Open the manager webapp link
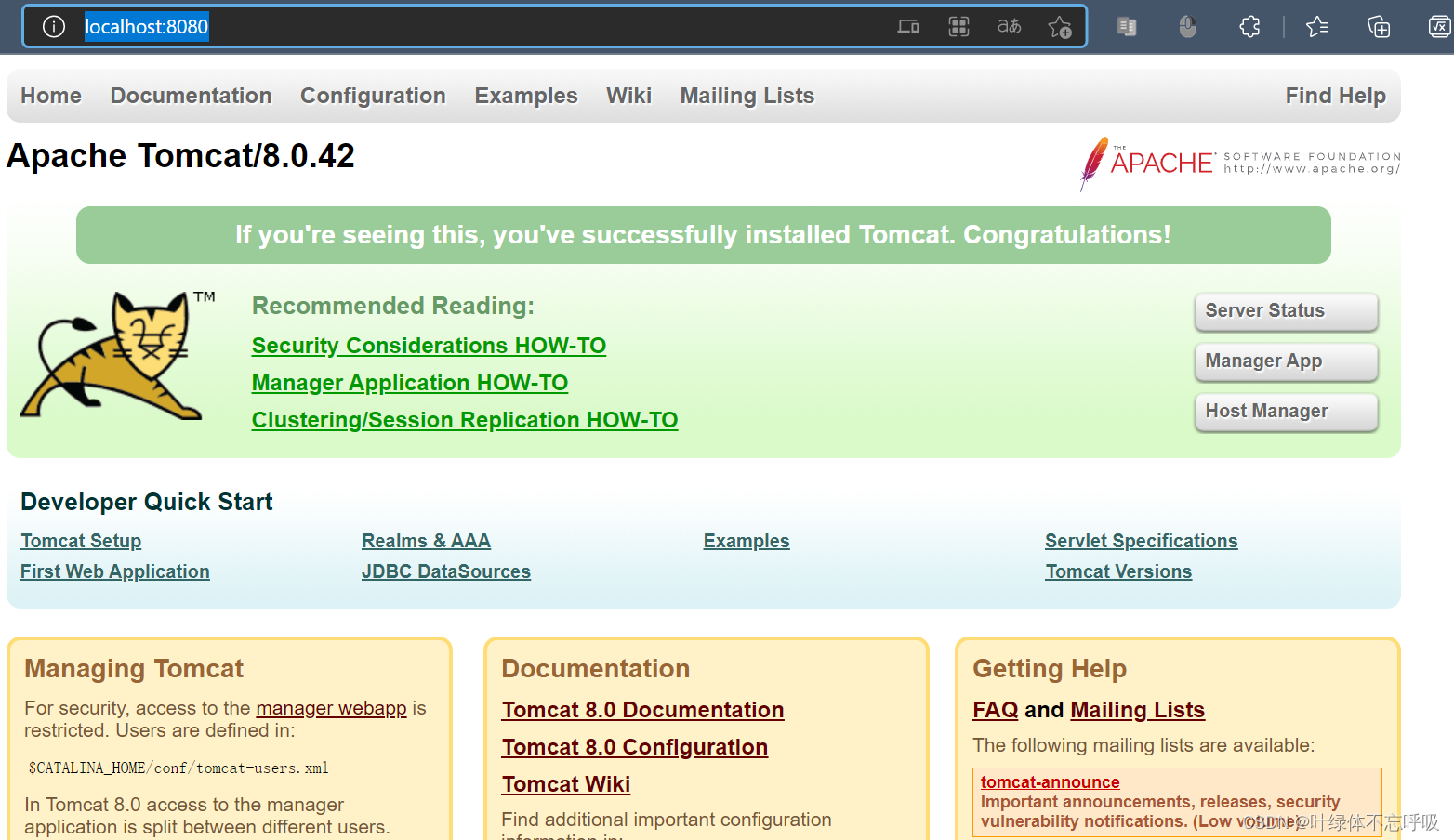 (x=331, y=708)
